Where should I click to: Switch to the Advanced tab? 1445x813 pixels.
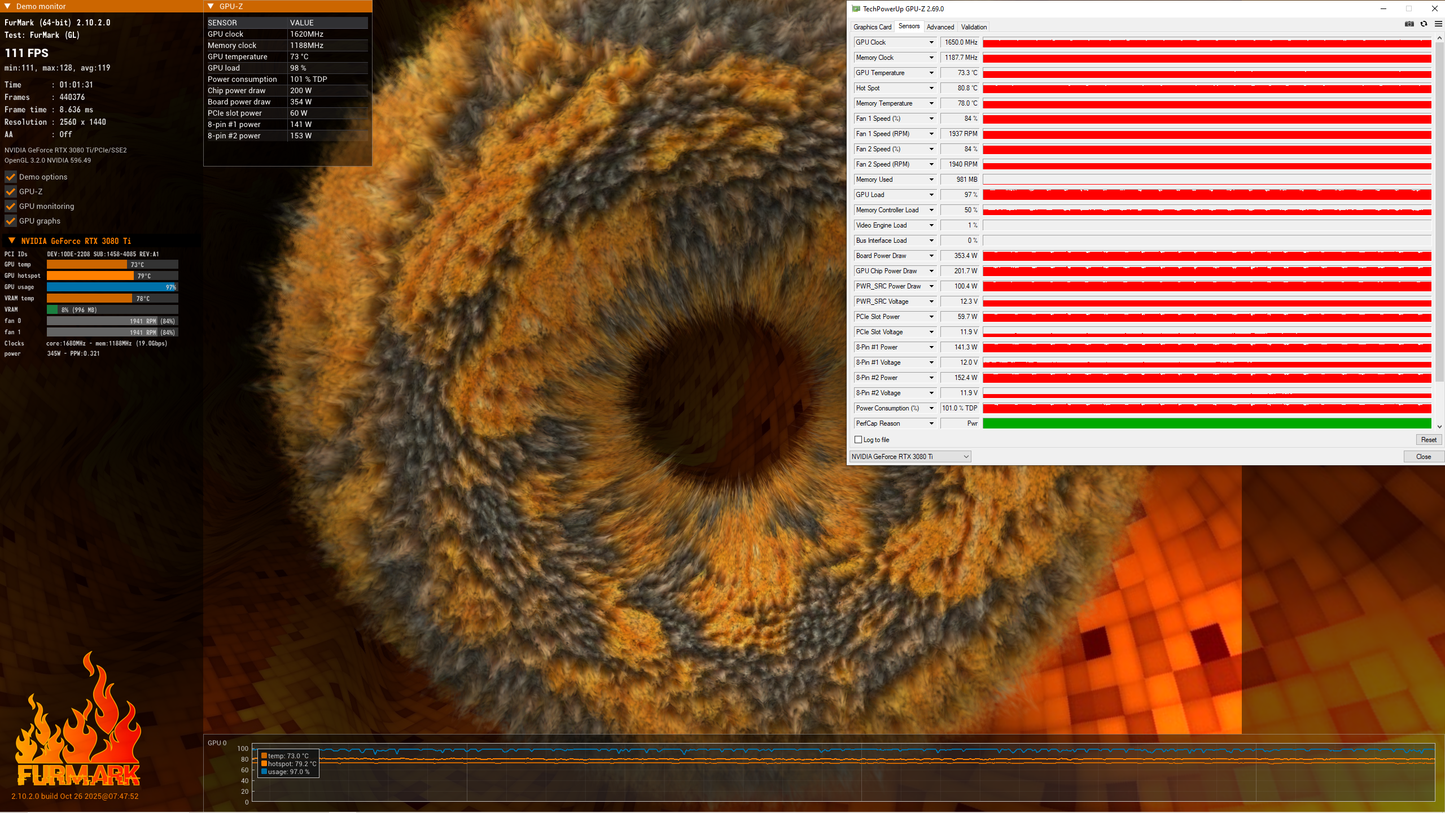tap(940, 27)
